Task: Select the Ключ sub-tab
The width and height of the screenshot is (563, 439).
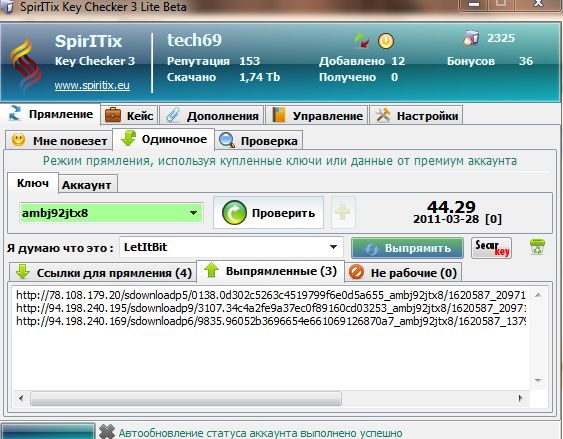Action: pyautogui.click(x=33, y=183)
